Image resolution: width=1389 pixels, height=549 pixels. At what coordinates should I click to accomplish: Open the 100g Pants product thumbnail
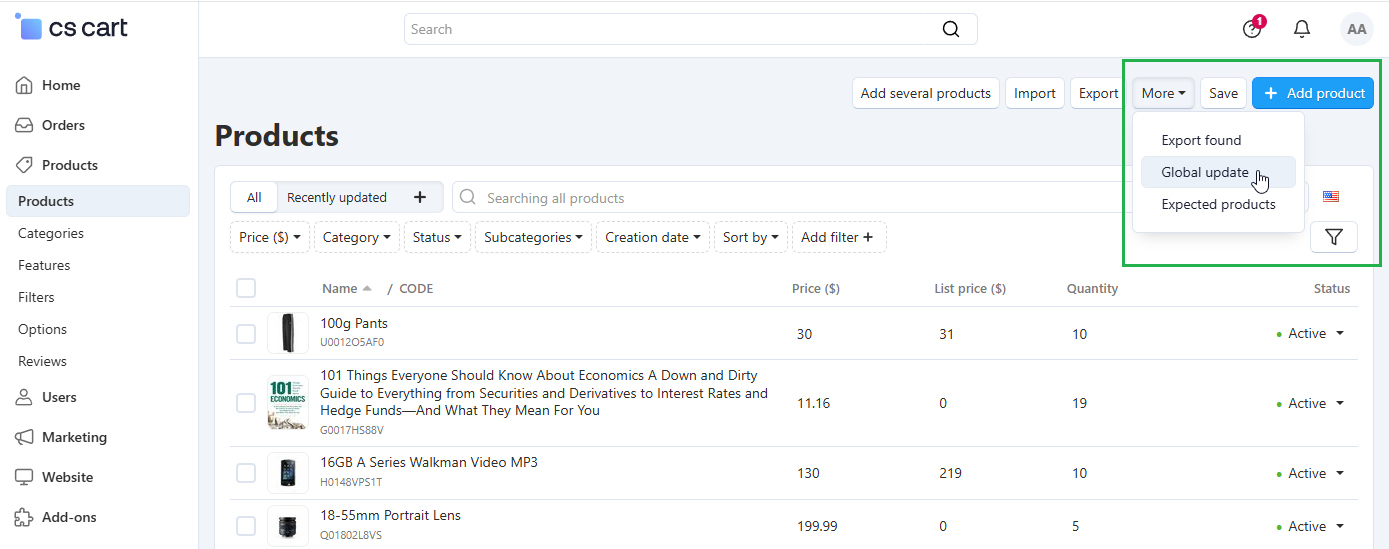click(x=288, y=333)
